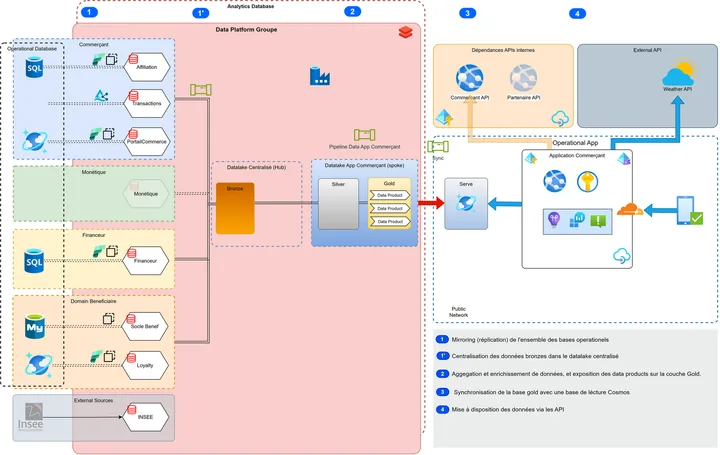Image resolution: width=720 pixels, height=455 pixels.
Task: Select the Socle Benef hexagon node
Action: click(x=145, y=326)
